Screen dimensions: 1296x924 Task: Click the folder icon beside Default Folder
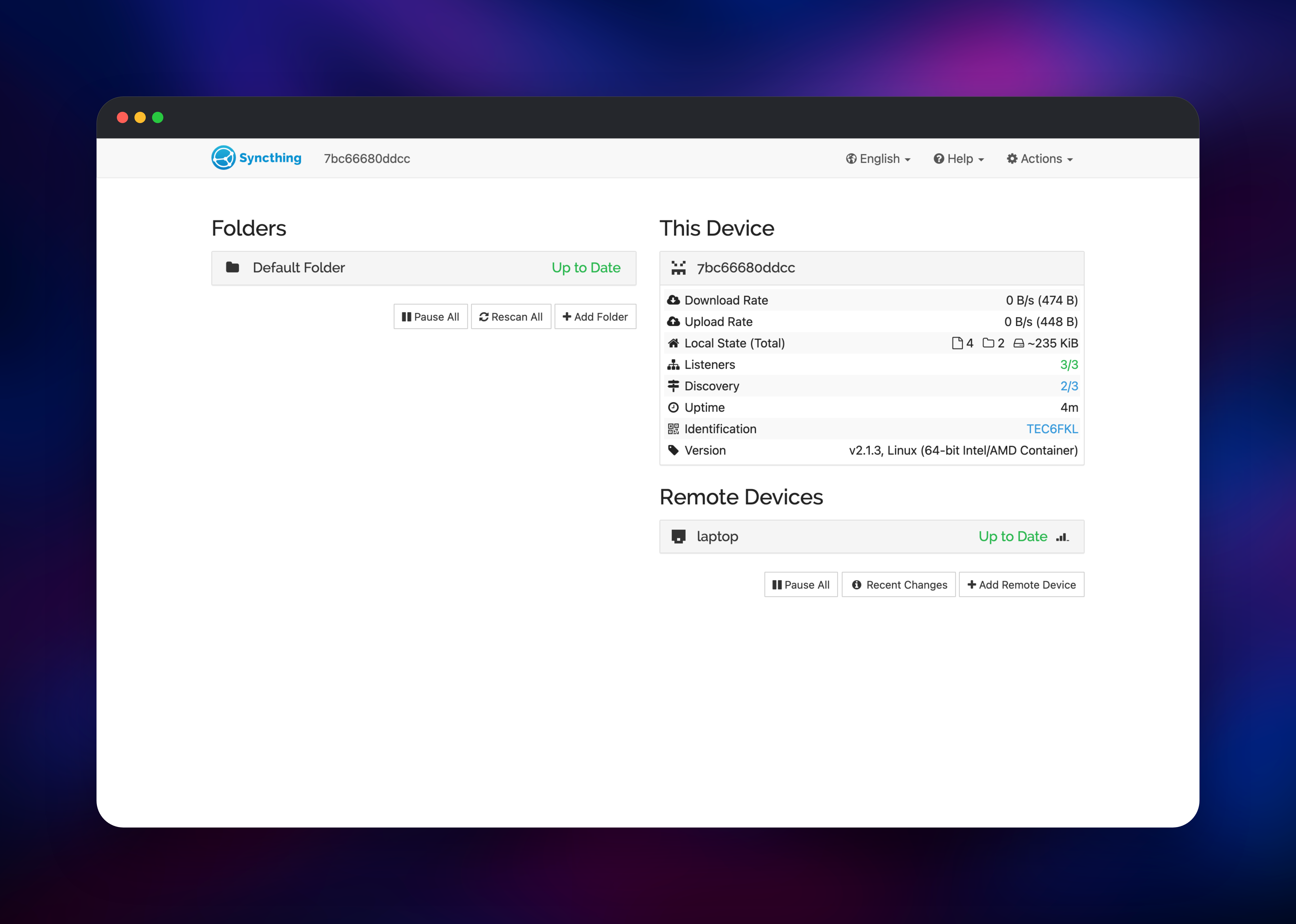pos(232,267)
